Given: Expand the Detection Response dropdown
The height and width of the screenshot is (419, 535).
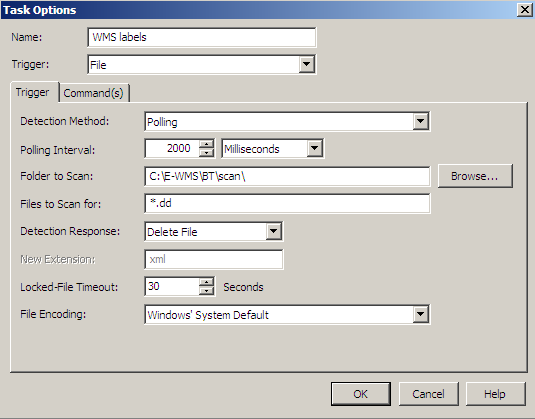Looking at the screenshot, I should 274,231.
